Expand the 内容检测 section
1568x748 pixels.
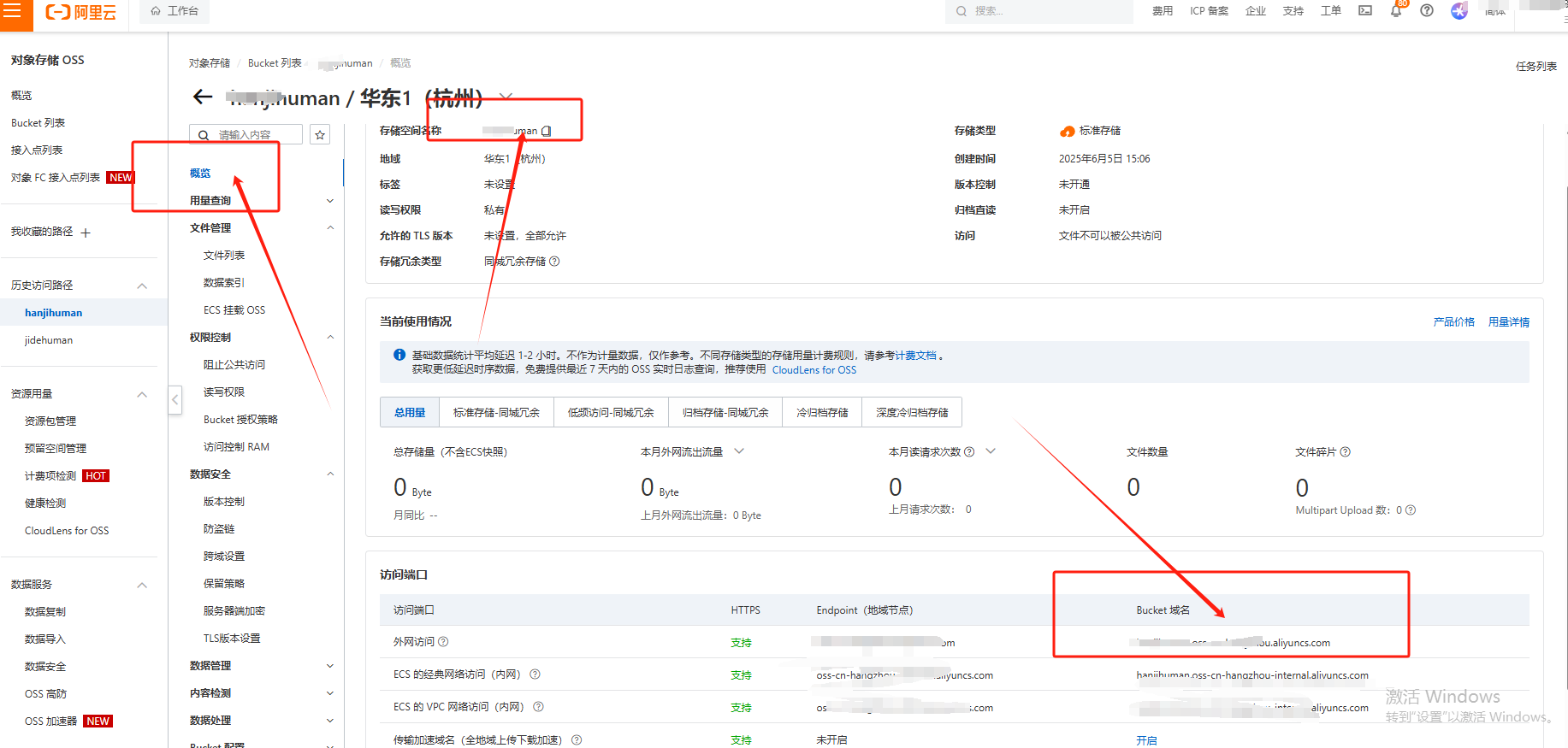pos(330,693)
